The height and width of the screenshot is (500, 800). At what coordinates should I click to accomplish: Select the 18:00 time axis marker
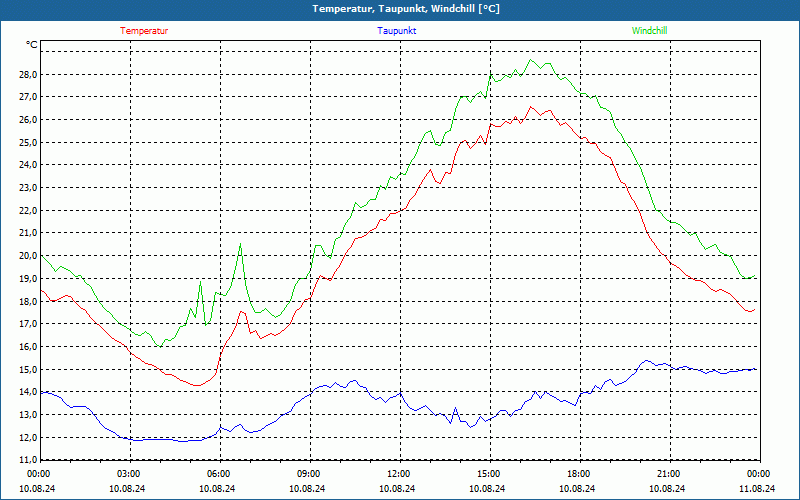[x=579, y=474]
